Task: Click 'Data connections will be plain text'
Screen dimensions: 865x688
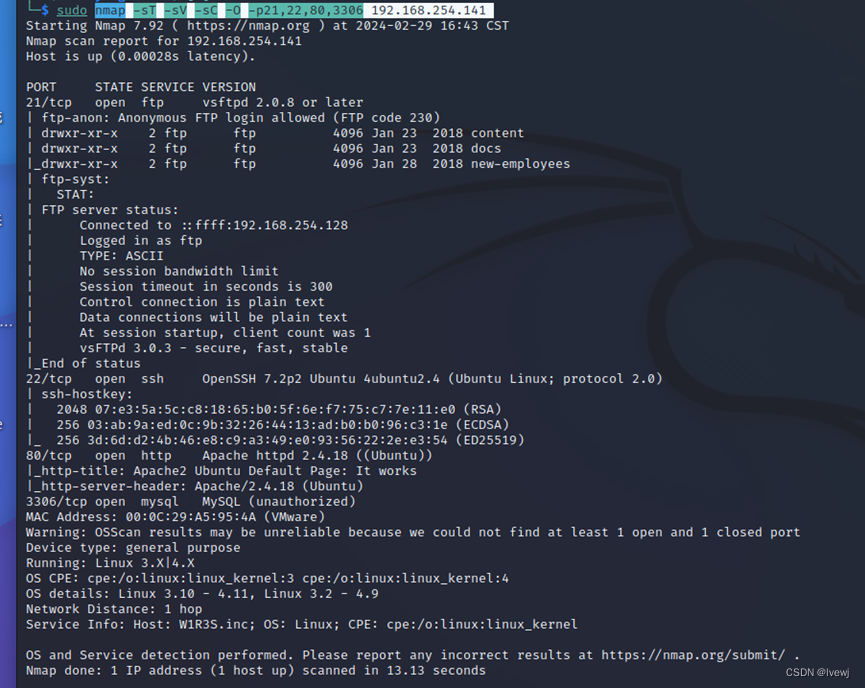Action: point(214,318)
